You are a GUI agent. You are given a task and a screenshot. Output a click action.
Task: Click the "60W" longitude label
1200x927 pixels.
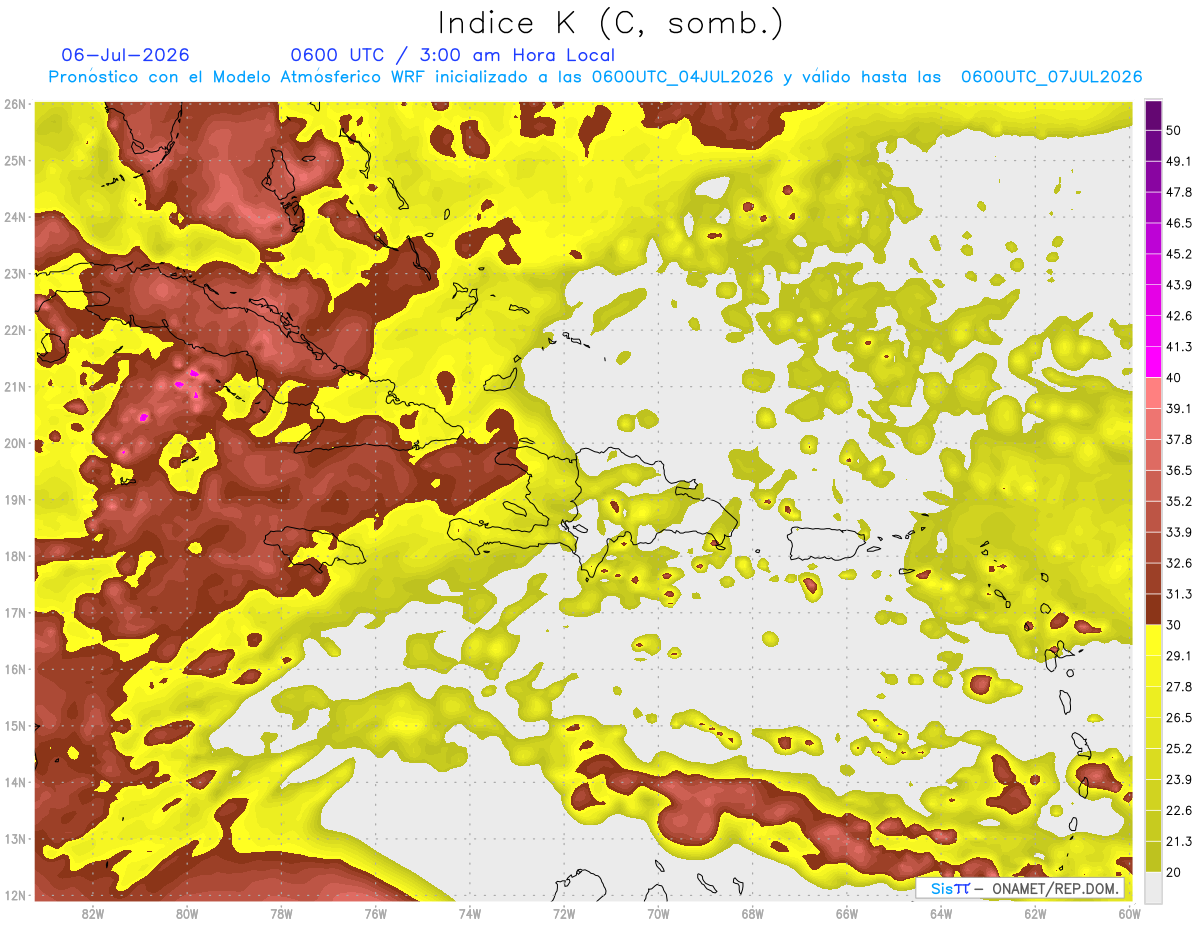[x=1129, y=914]
